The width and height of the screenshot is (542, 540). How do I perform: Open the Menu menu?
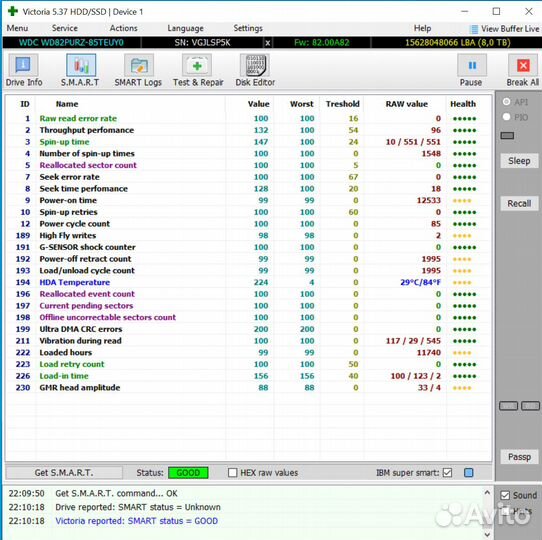point(17,28)
